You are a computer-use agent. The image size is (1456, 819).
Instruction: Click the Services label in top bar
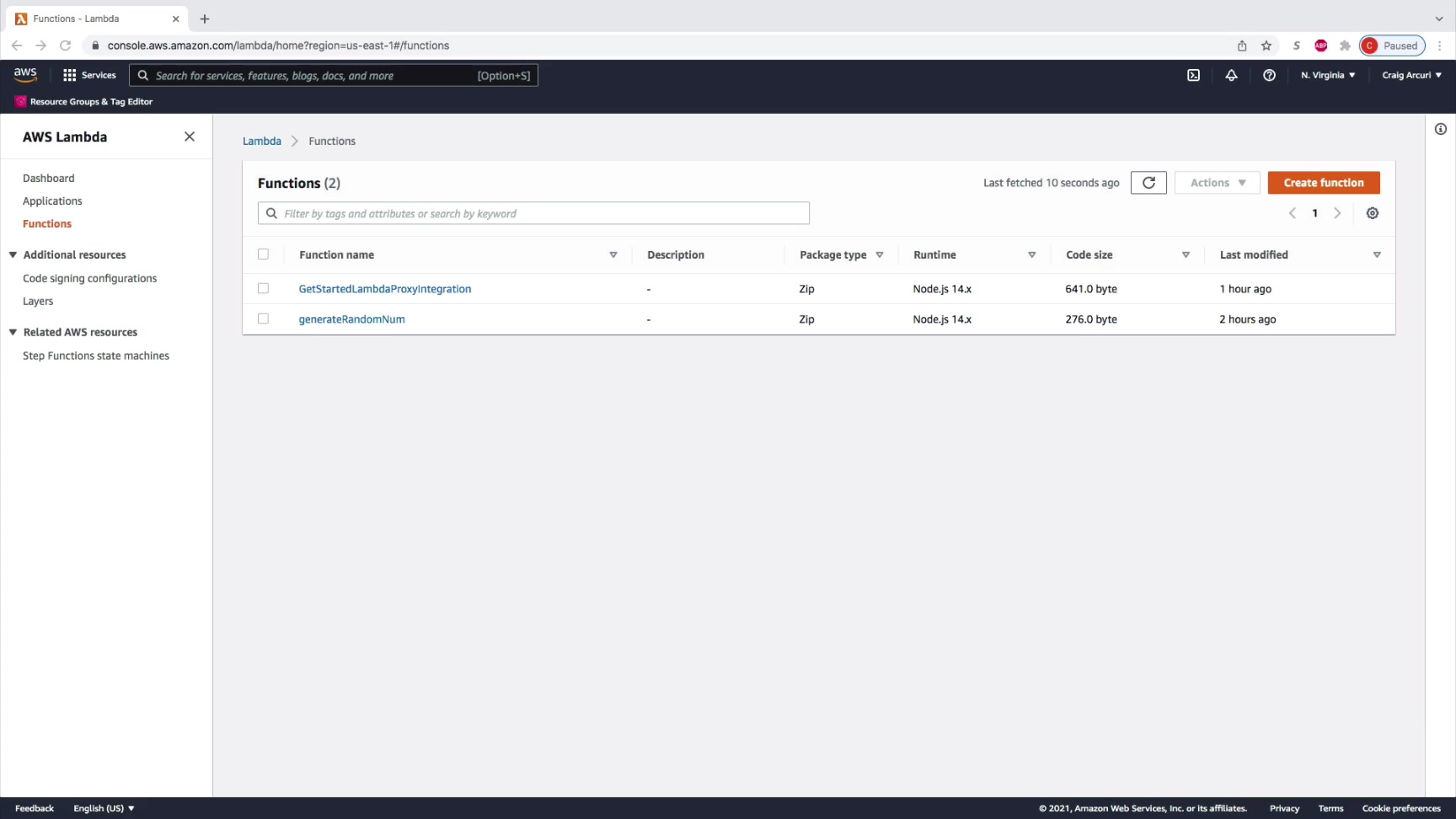coord(99,75)
